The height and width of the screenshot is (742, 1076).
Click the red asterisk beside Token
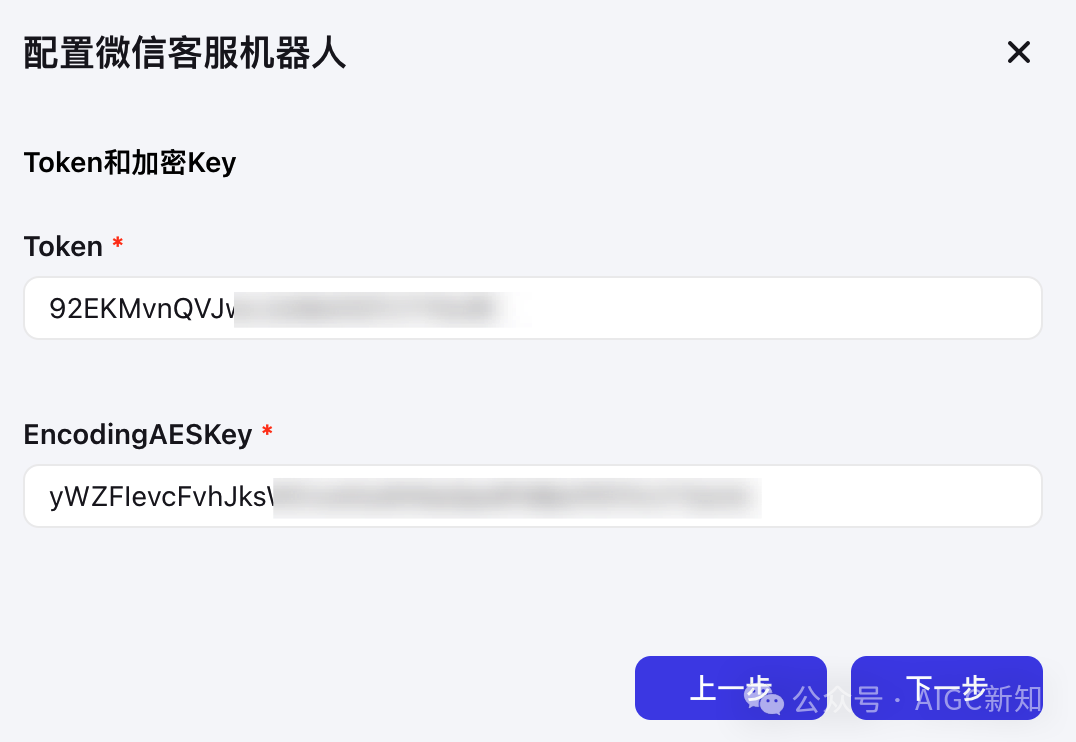tap(117, 242)
